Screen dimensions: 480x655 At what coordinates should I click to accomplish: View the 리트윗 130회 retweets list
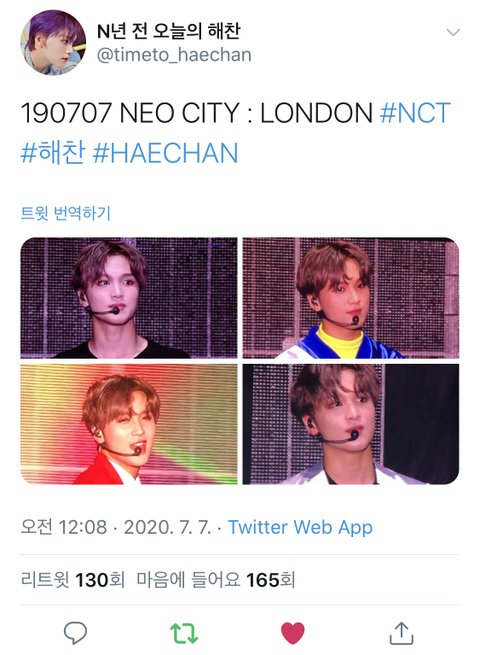(x=73, y=580)
